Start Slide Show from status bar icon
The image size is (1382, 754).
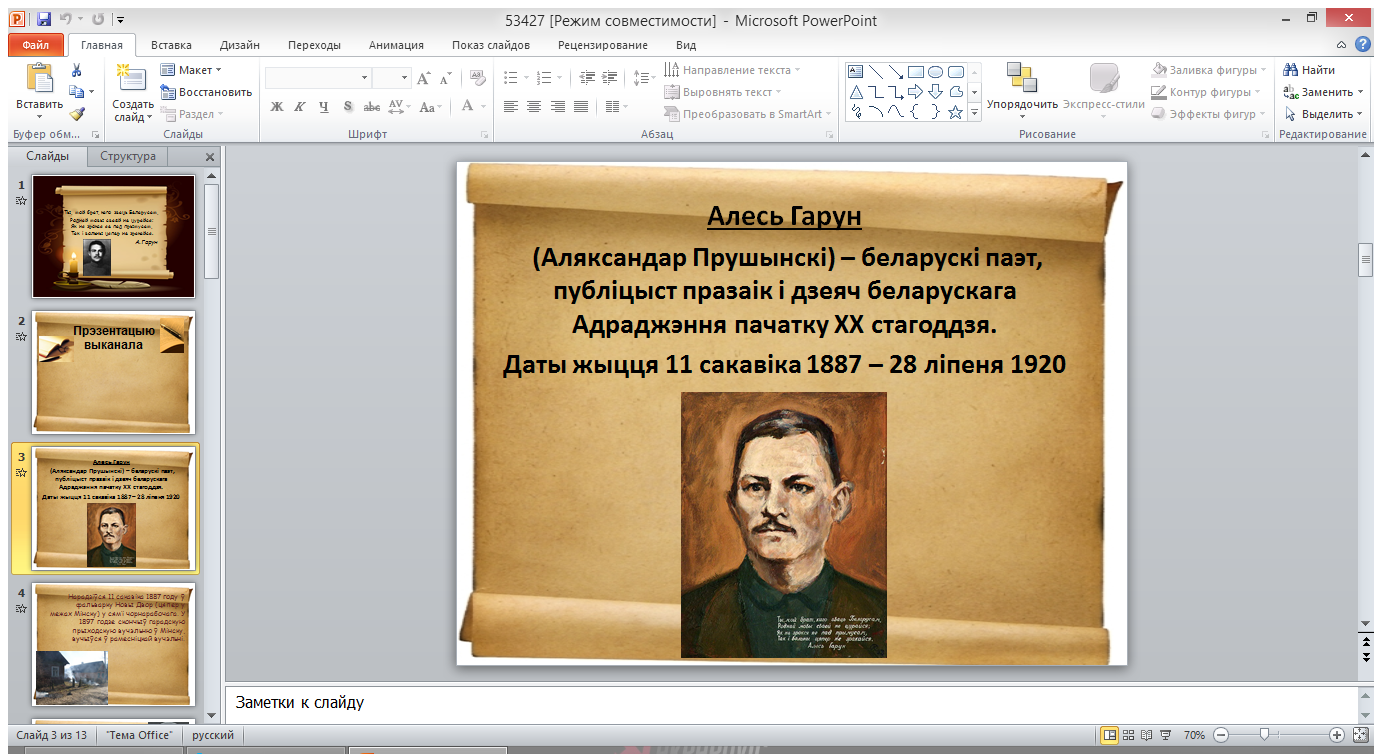pos(1164,735)
